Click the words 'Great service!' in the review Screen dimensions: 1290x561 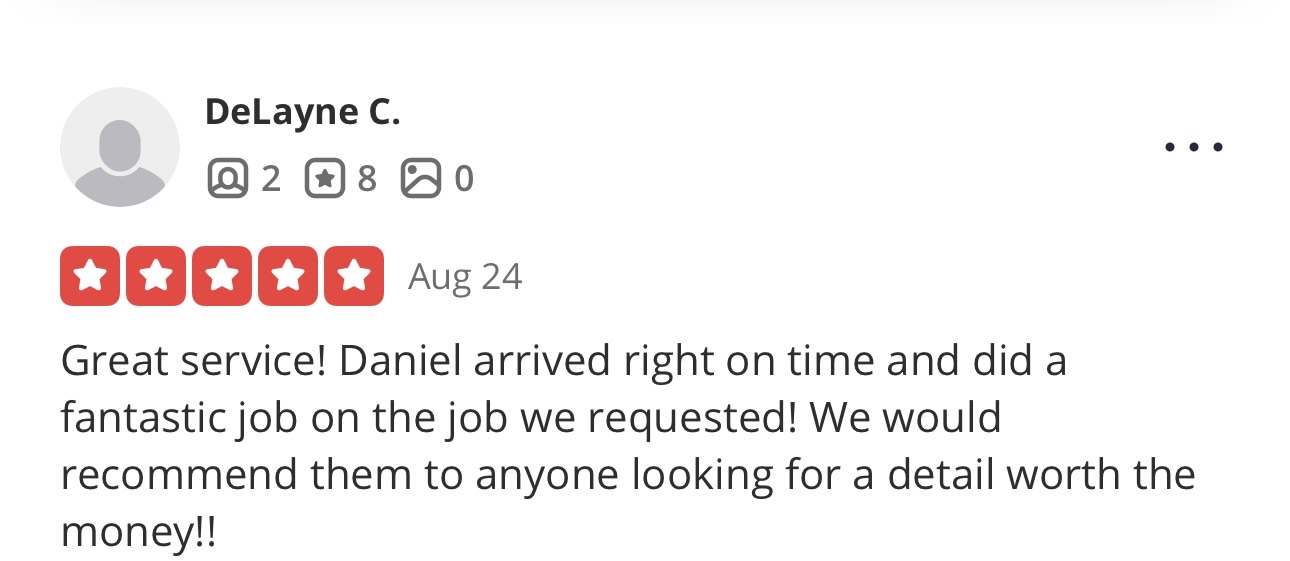coord(194,361)
